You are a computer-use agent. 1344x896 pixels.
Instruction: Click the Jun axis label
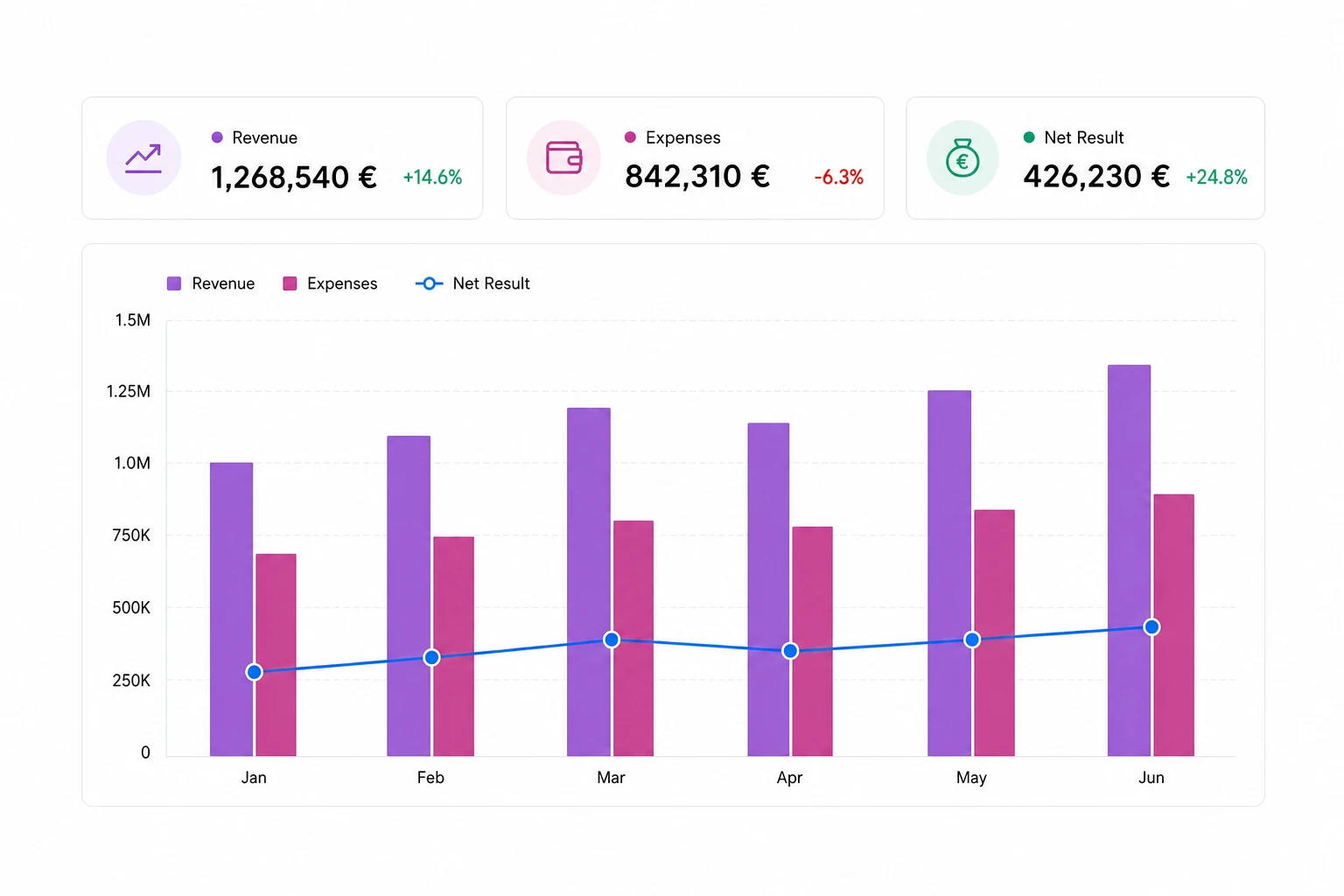coord(1151,778)
